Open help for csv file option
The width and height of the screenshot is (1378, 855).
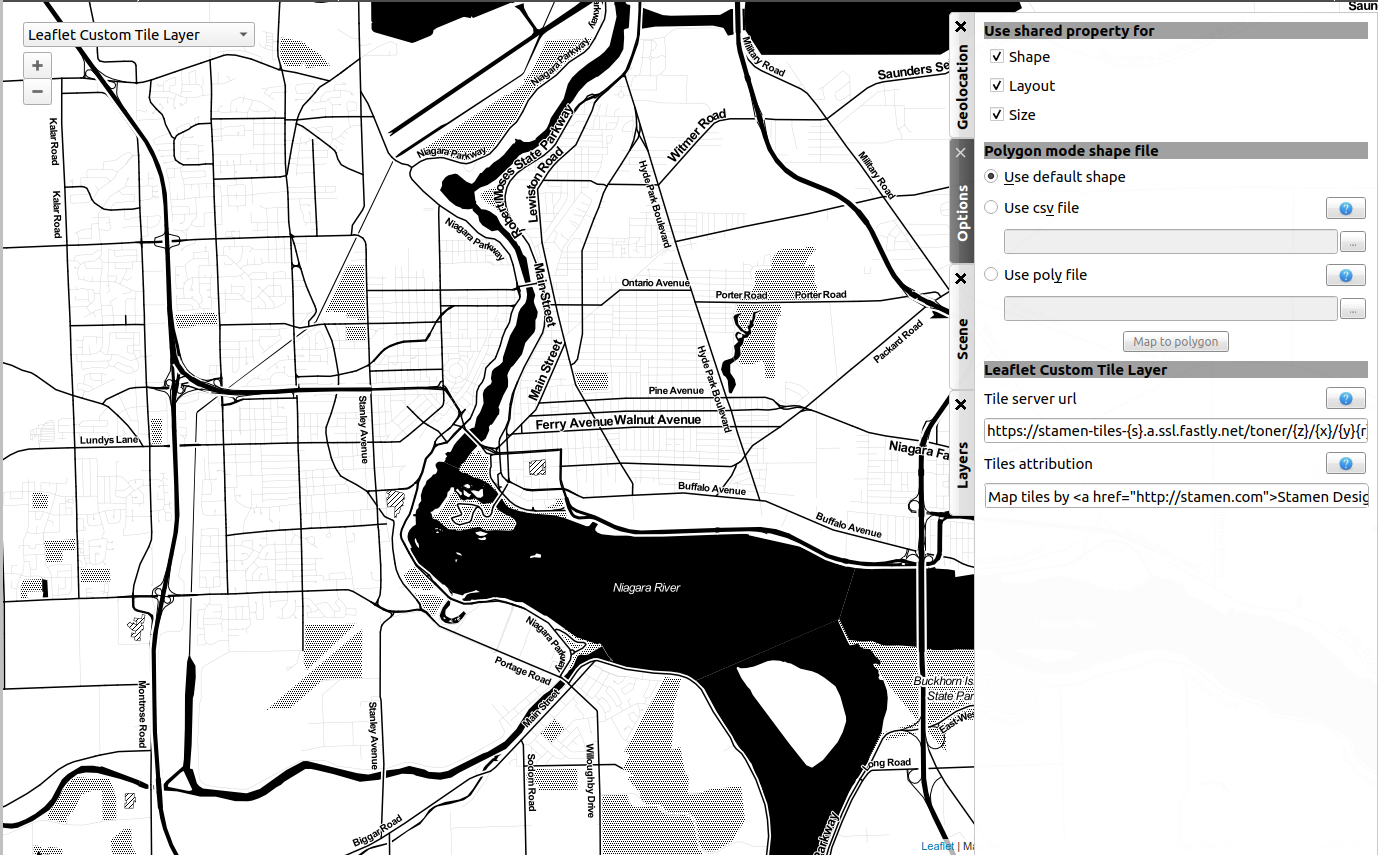click(x=1345, y=208)
